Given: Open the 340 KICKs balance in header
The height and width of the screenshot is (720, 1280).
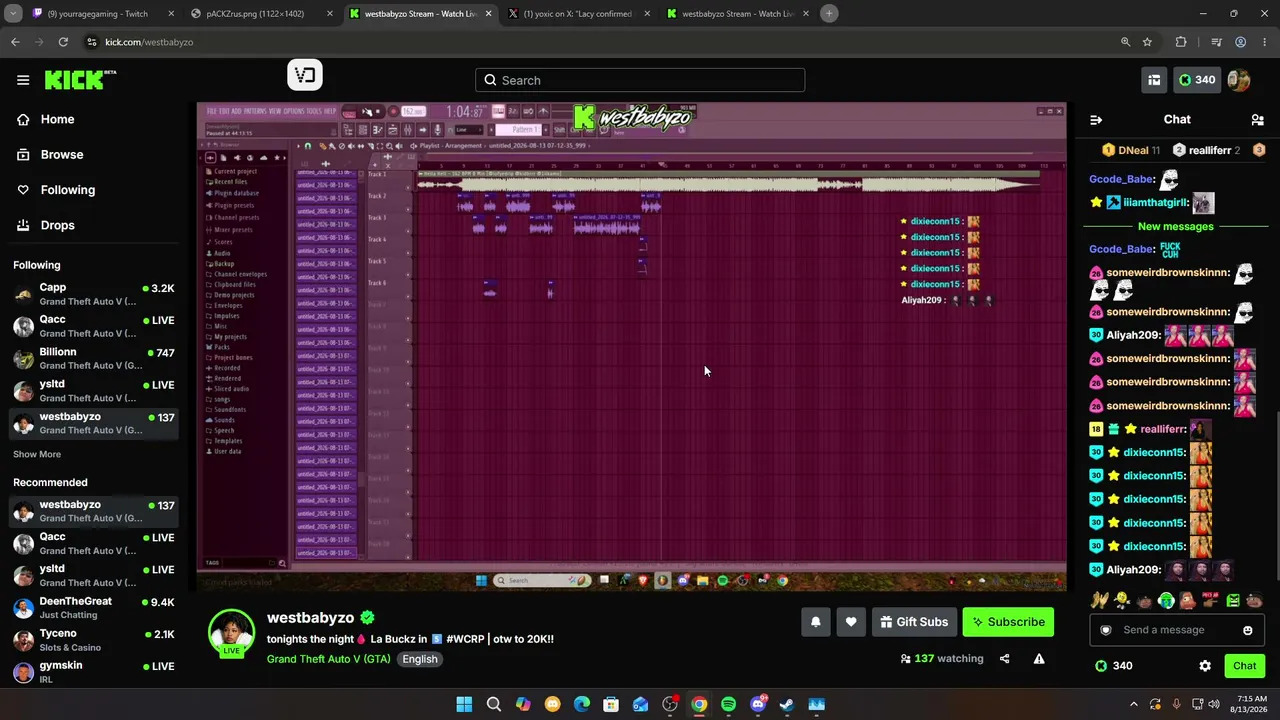Looking at the screenshot, I should 1197,80.
